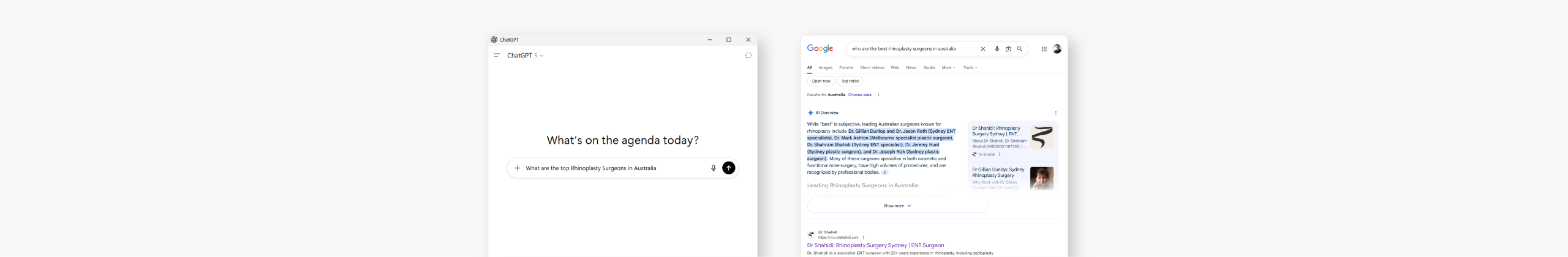Open the More search categories dropdown
The height and width of the screenshot is (257, 1568).
(948, 68)
